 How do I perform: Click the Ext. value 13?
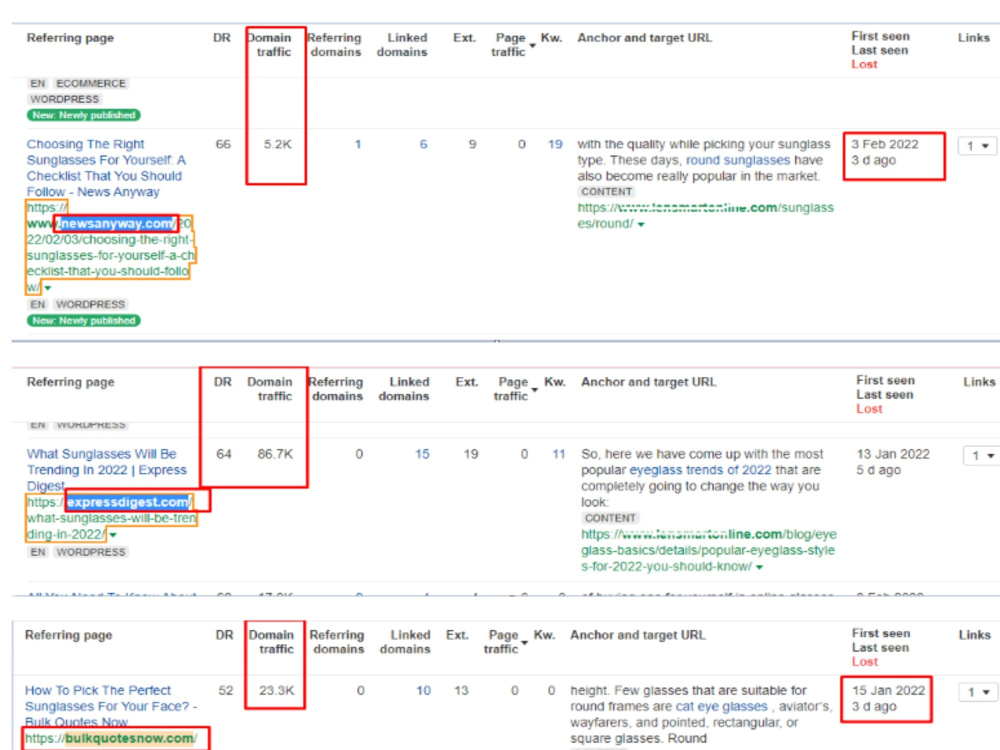pyautogui.click(x=461, y=690)
